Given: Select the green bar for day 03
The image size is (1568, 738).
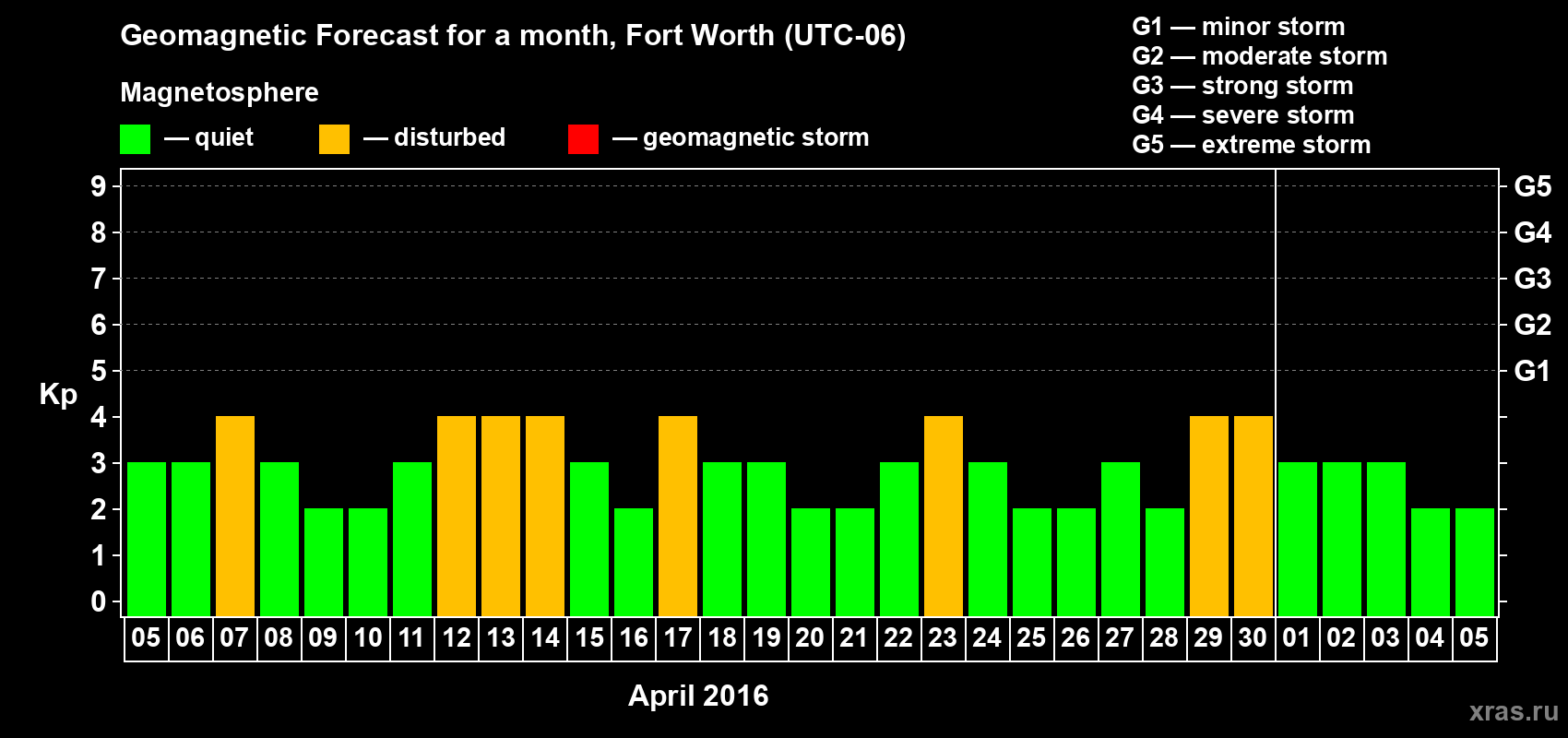Looking at the screenshot, I should pyautogui.click(x=1386, y=540).
